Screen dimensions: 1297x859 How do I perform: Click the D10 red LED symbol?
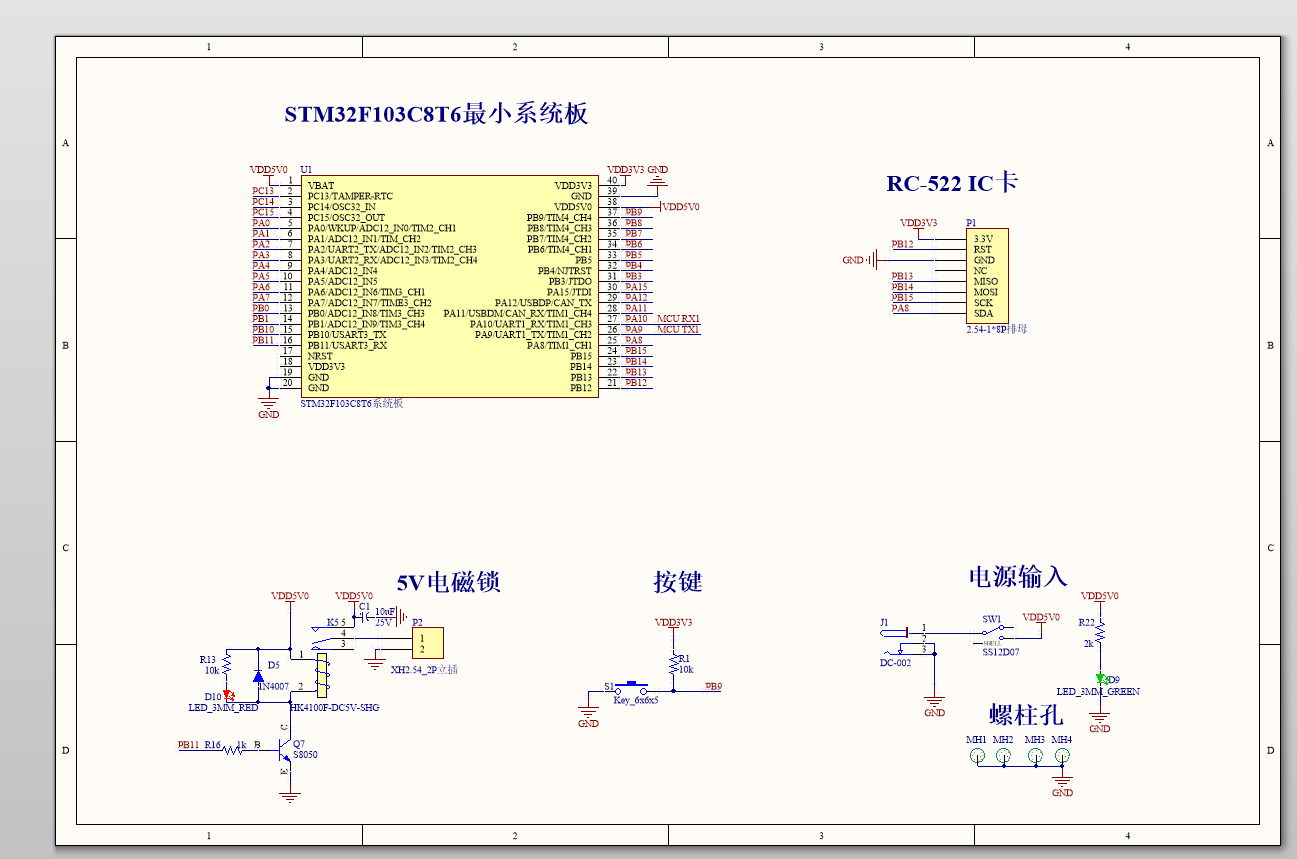tap(228, 694)
